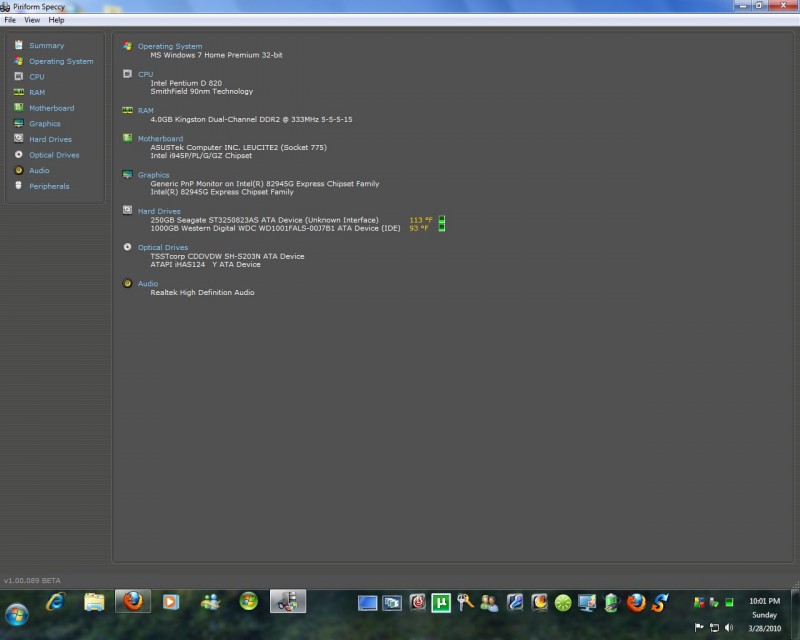Click the Seagate drive 113 °F temperature reading
The image size is (800, 640).
[421, 219]
